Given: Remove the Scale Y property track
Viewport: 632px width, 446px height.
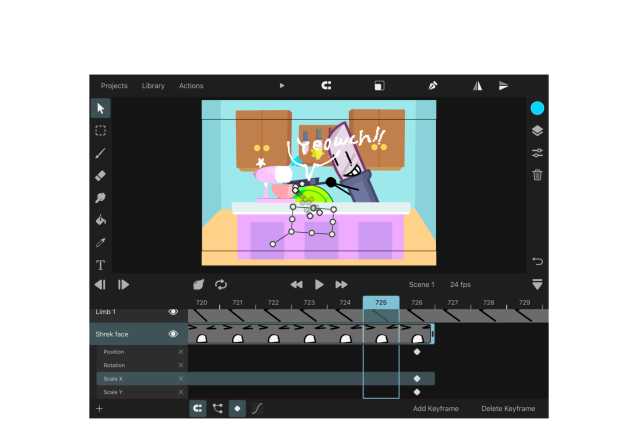Looking at the screenshot, I should (181, 392).
